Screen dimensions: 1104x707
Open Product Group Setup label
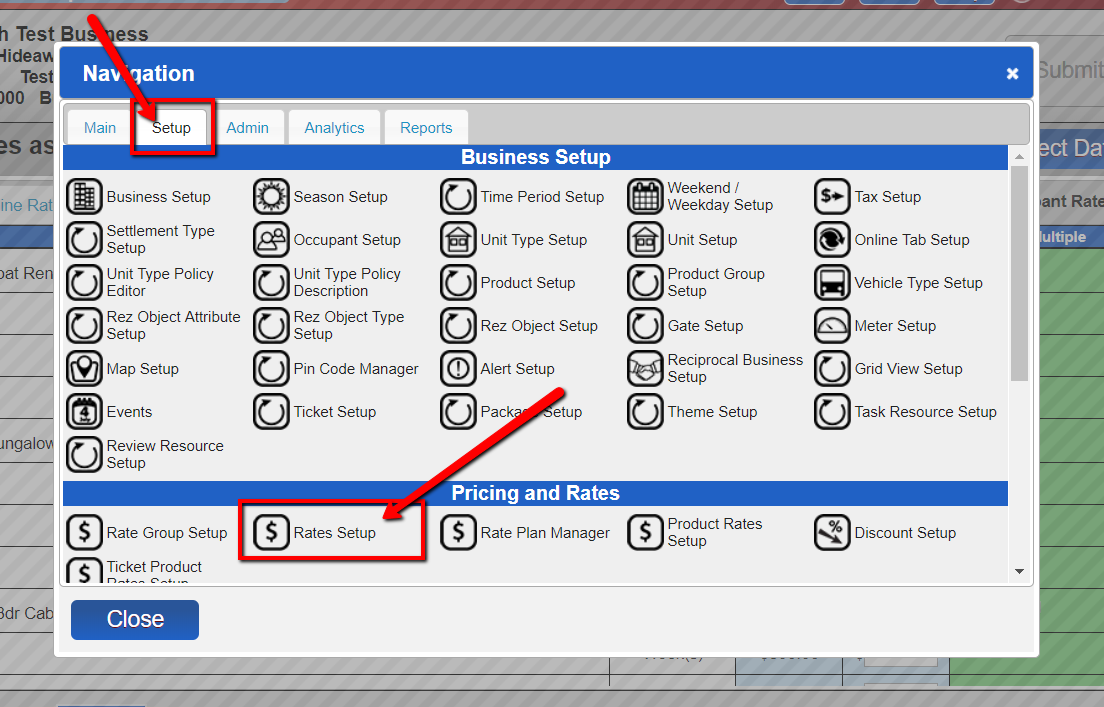point(716,282)
